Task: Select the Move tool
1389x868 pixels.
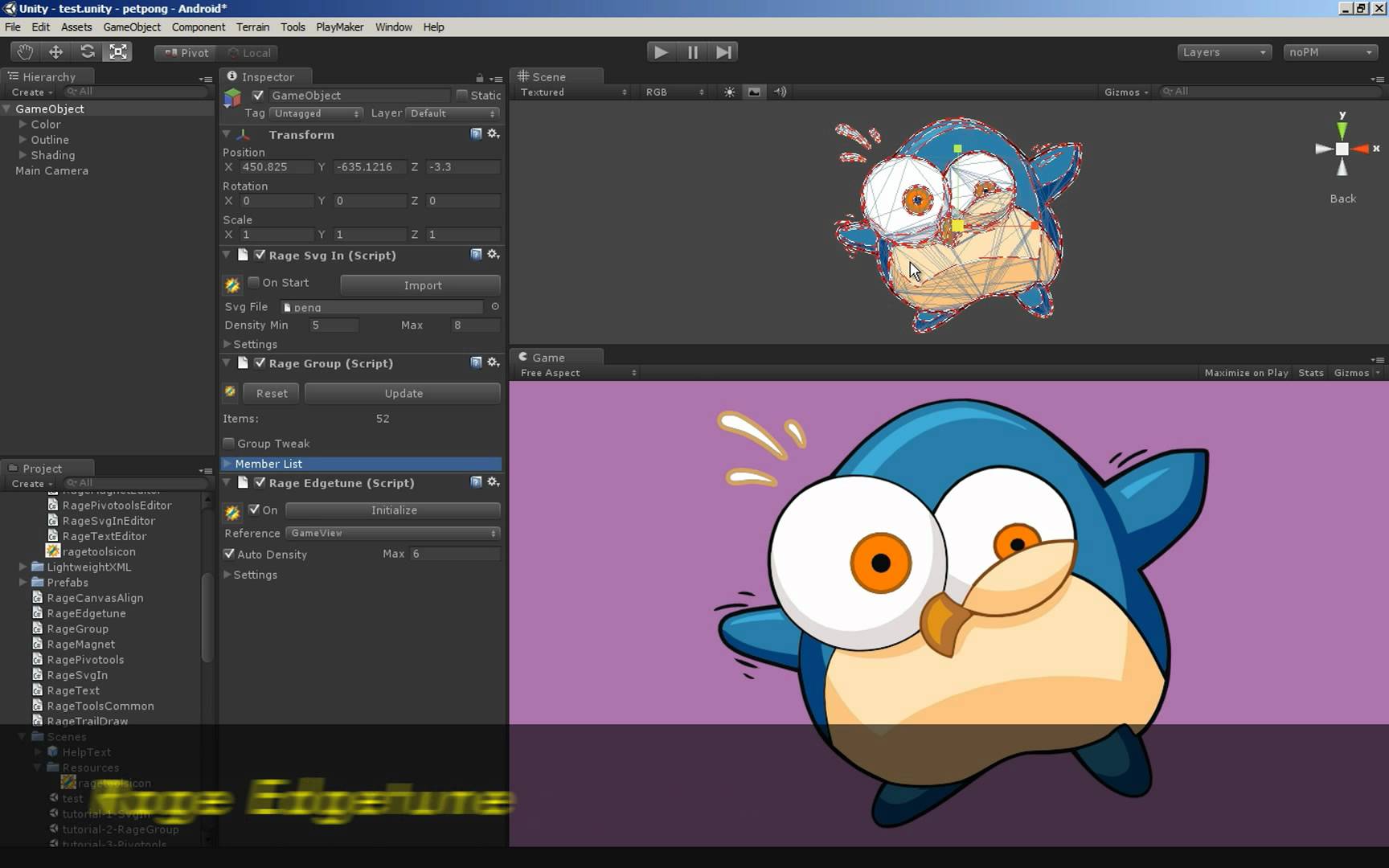Action: coord(55,51)
